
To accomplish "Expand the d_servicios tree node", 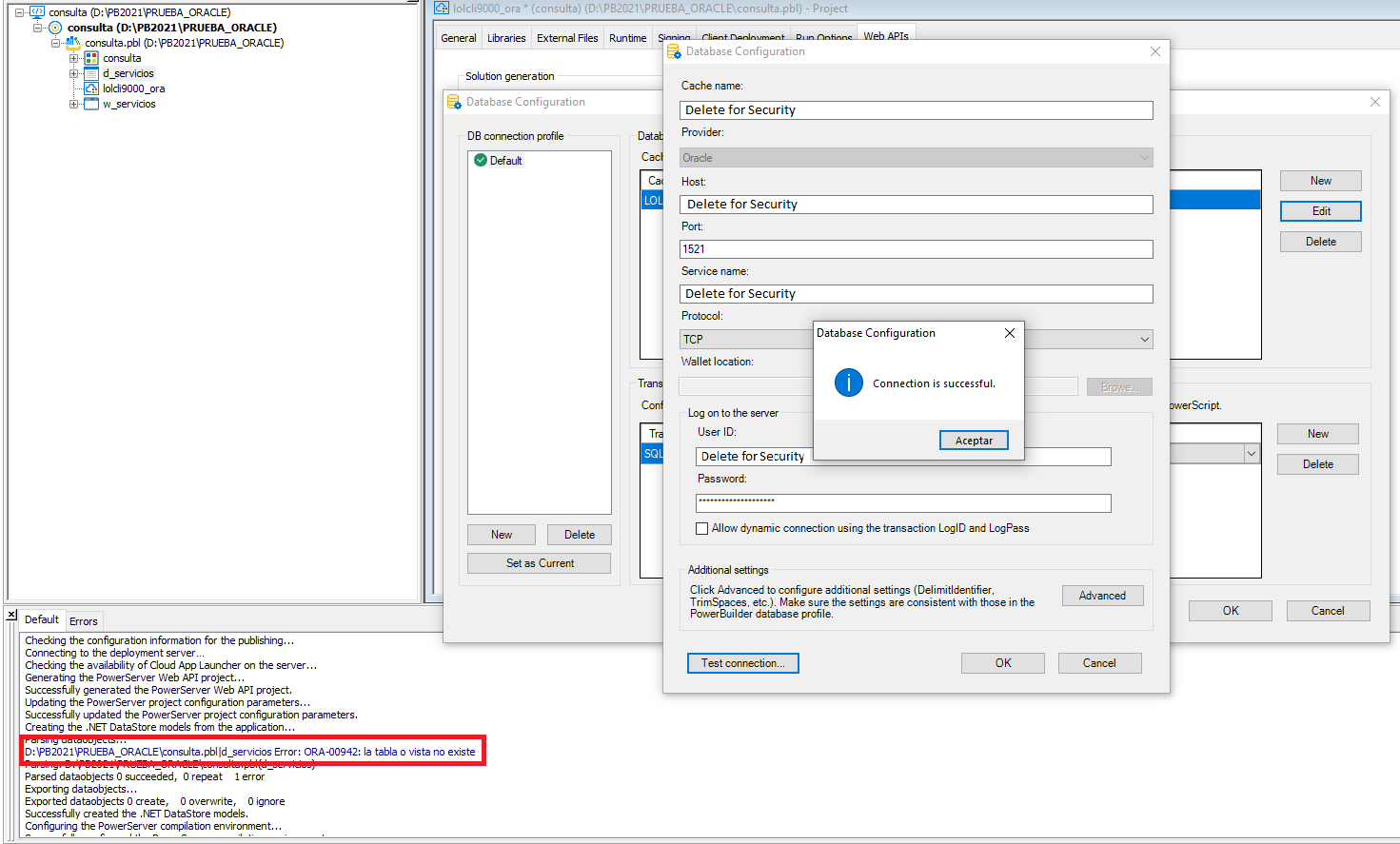I will click(74, 73).
